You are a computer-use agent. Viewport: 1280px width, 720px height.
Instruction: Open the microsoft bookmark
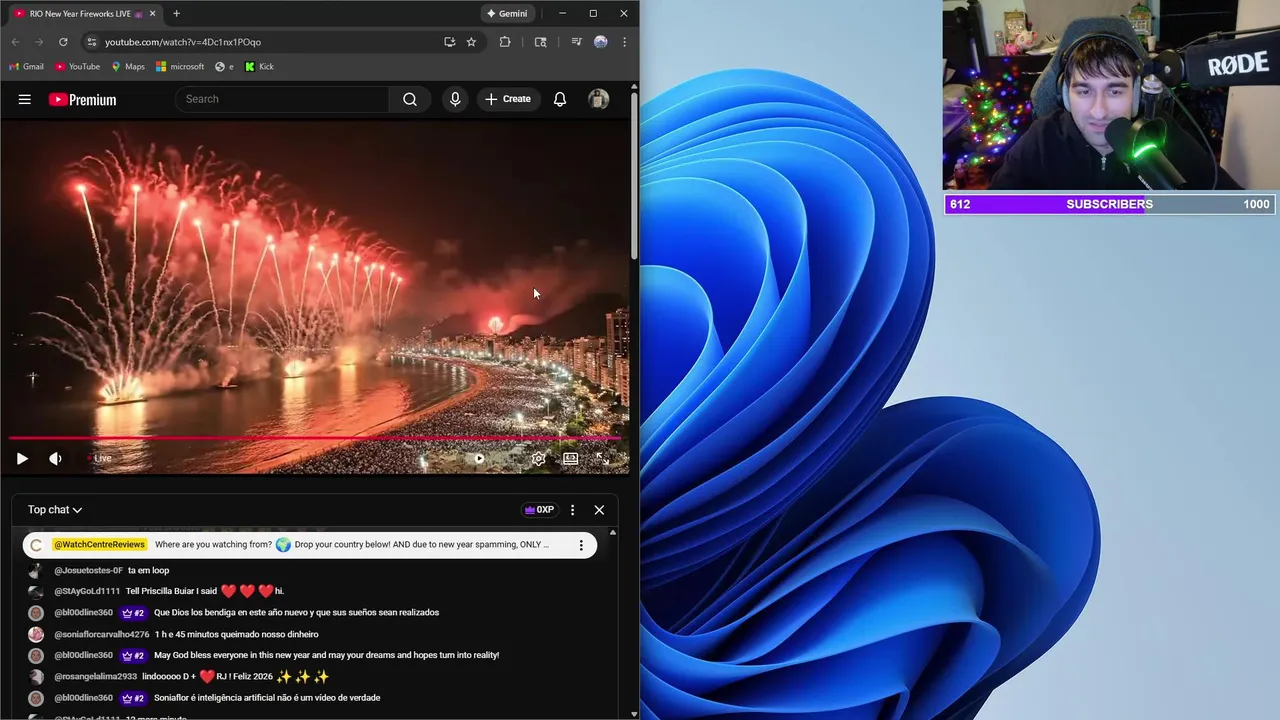(x=180, y=67)
